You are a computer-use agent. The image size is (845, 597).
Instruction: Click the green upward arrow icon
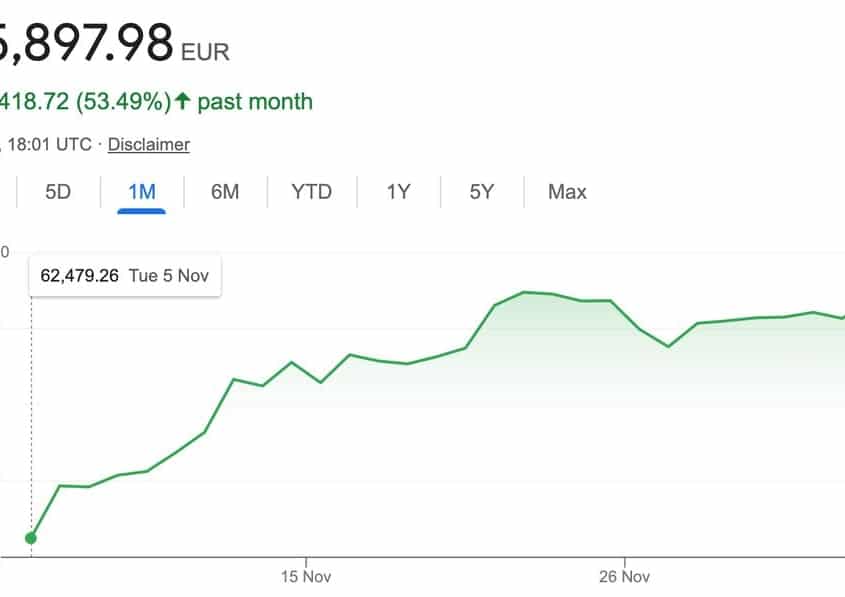click(x=182, y=101)
